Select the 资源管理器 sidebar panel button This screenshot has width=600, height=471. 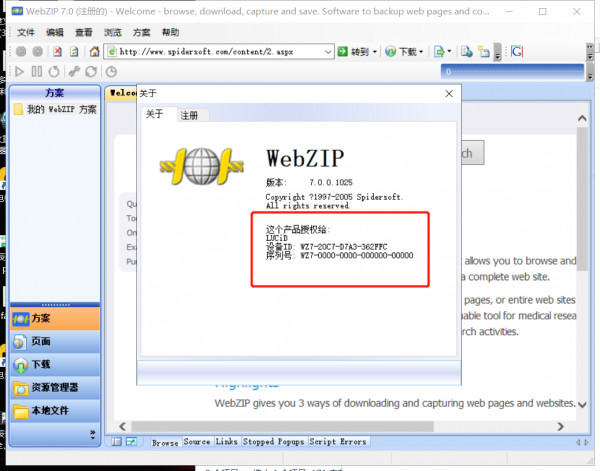point(55,388)
